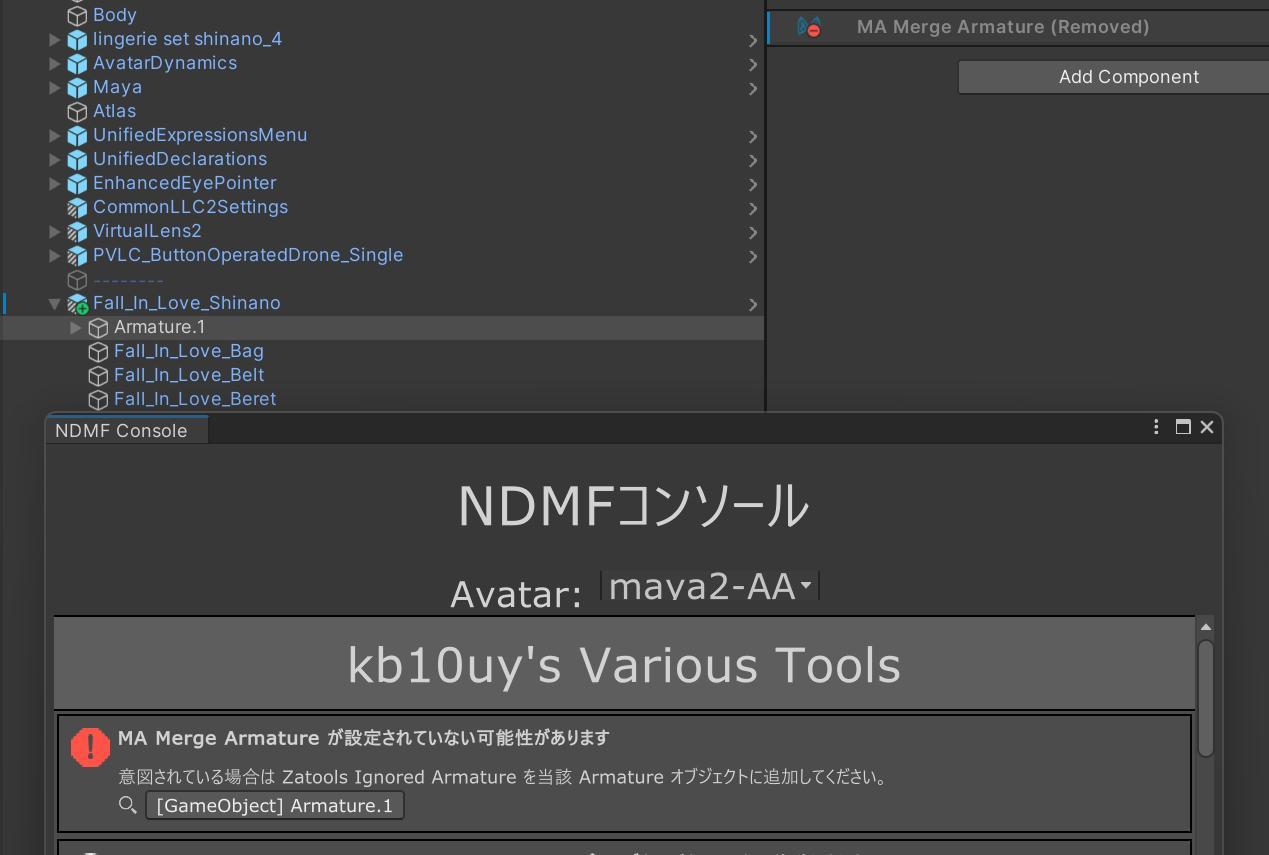Viewport: 1269px width, 855px height.
Task: Select the EnhancedEyePointer object
Action: 184,183
